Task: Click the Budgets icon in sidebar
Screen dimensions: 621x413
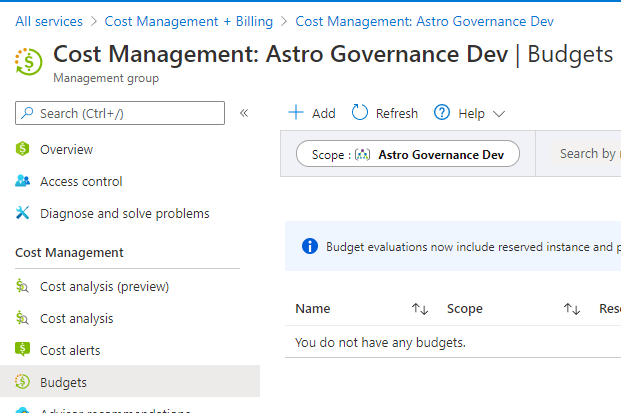Action: tap(23, 383)
